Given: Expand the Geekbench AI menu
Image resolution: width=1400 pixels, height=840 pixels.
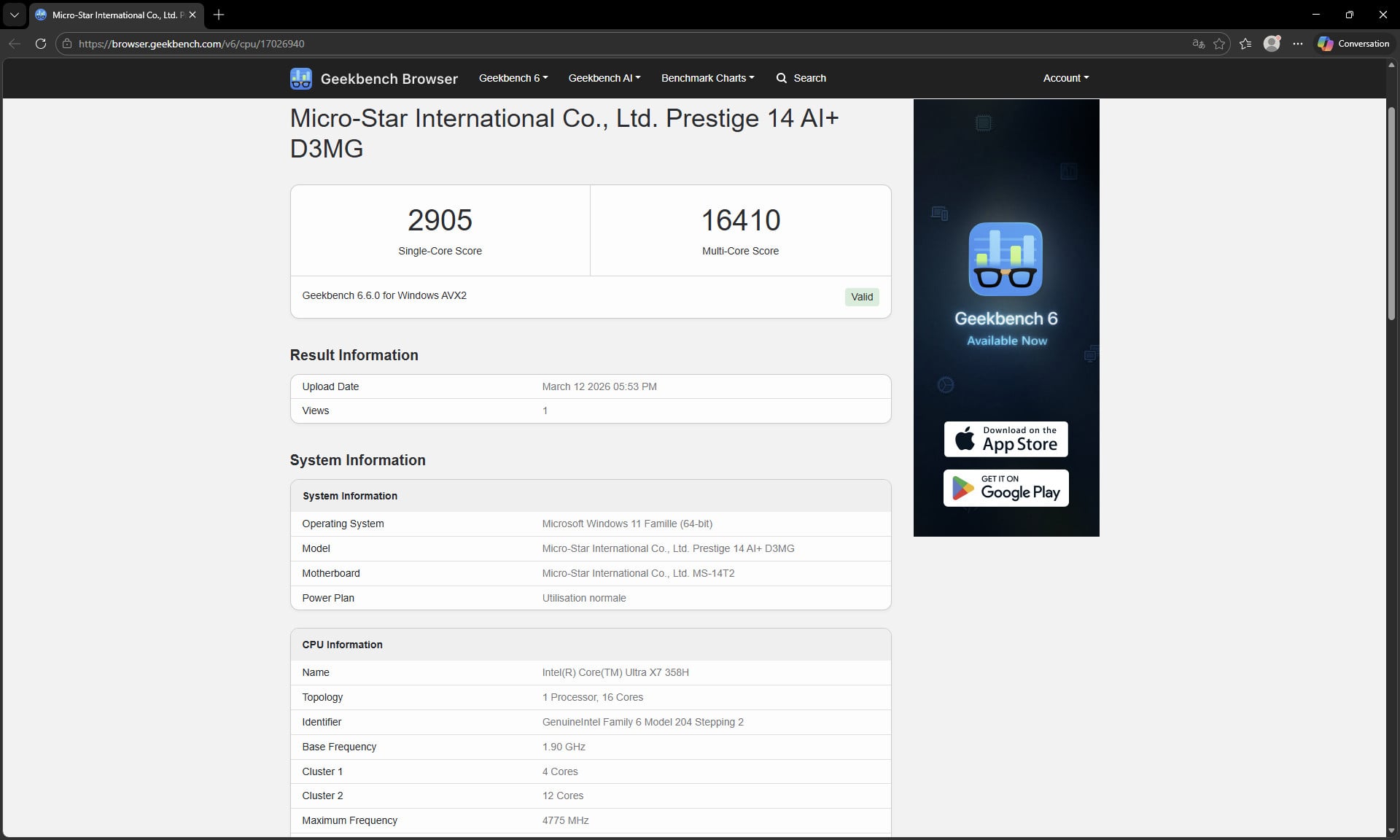Looking at the screenshot, I should point(604,78).
